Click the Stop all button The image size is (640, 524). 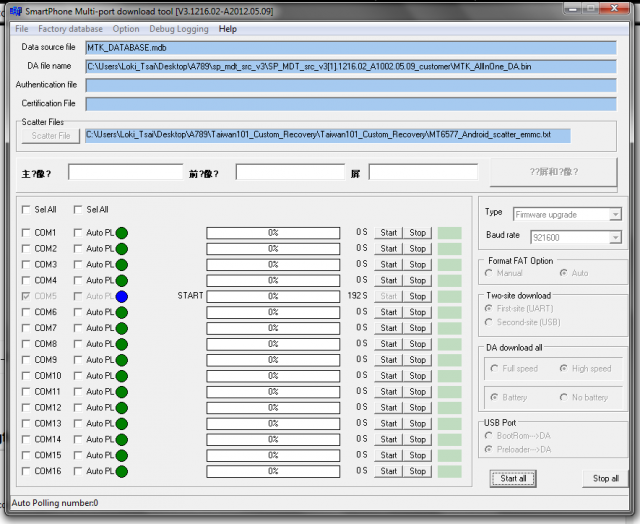pos(605,479)
